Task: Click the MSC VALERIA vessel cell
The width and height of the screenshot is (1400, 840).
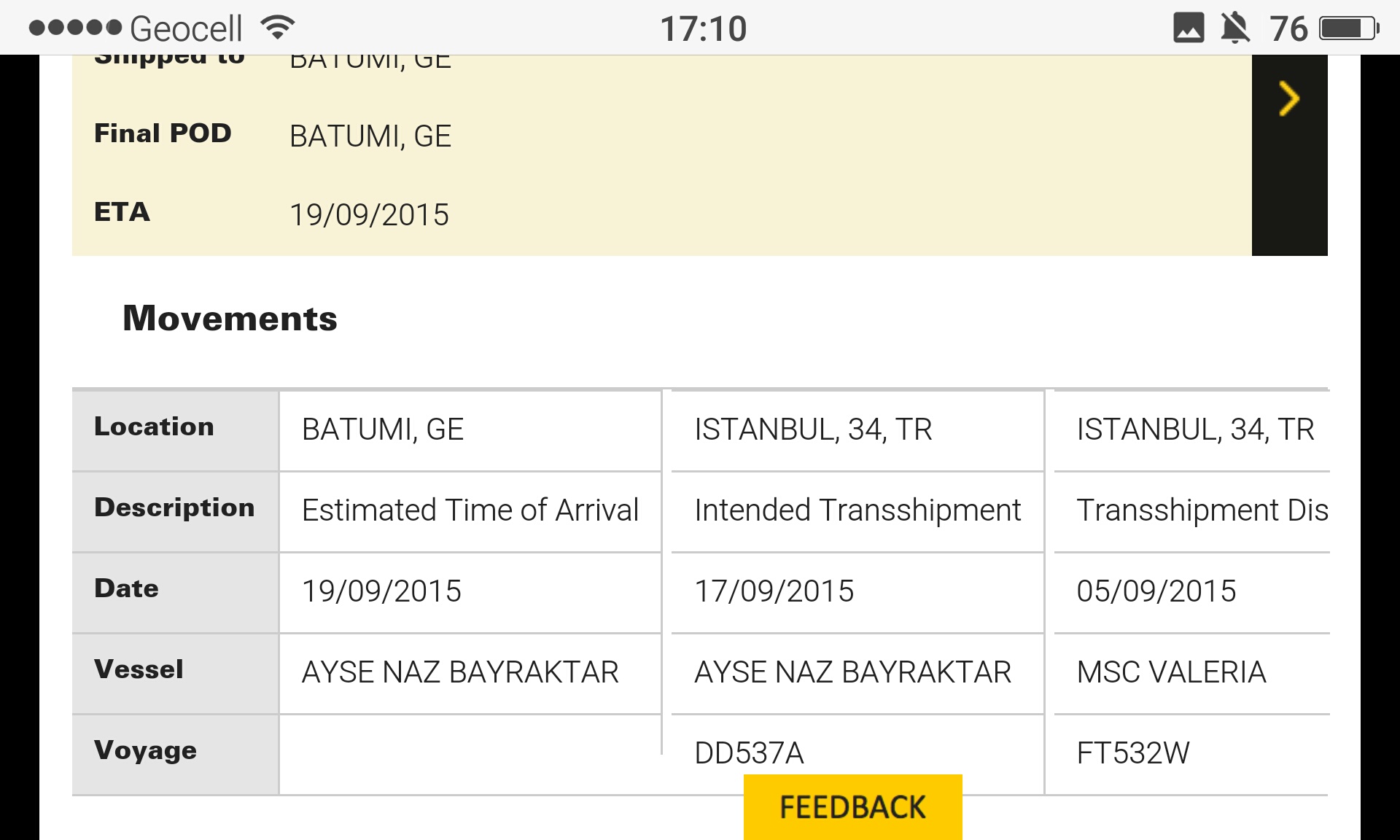Action: [x=1171, y=672]
